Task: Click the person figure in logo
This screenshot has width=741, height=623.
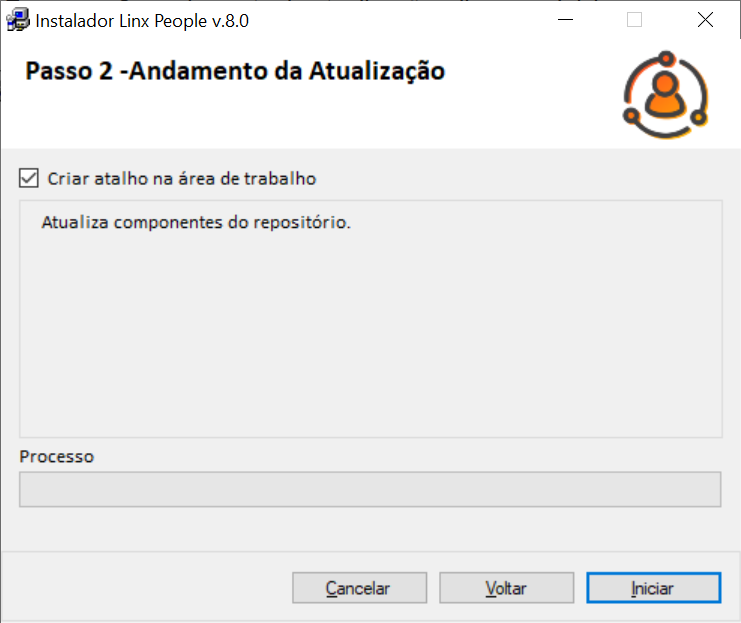Action: point(665,95)
